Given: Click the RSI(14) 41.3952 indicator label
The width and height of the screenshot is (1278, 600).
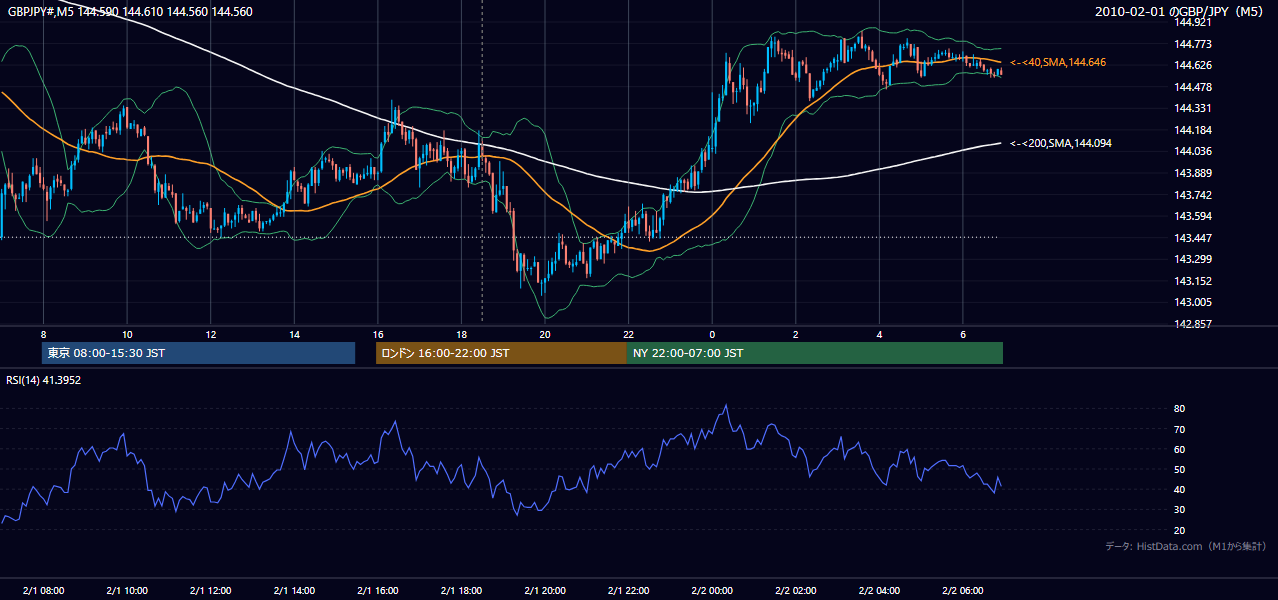Looking at the screenshot, I should [44, 380].
